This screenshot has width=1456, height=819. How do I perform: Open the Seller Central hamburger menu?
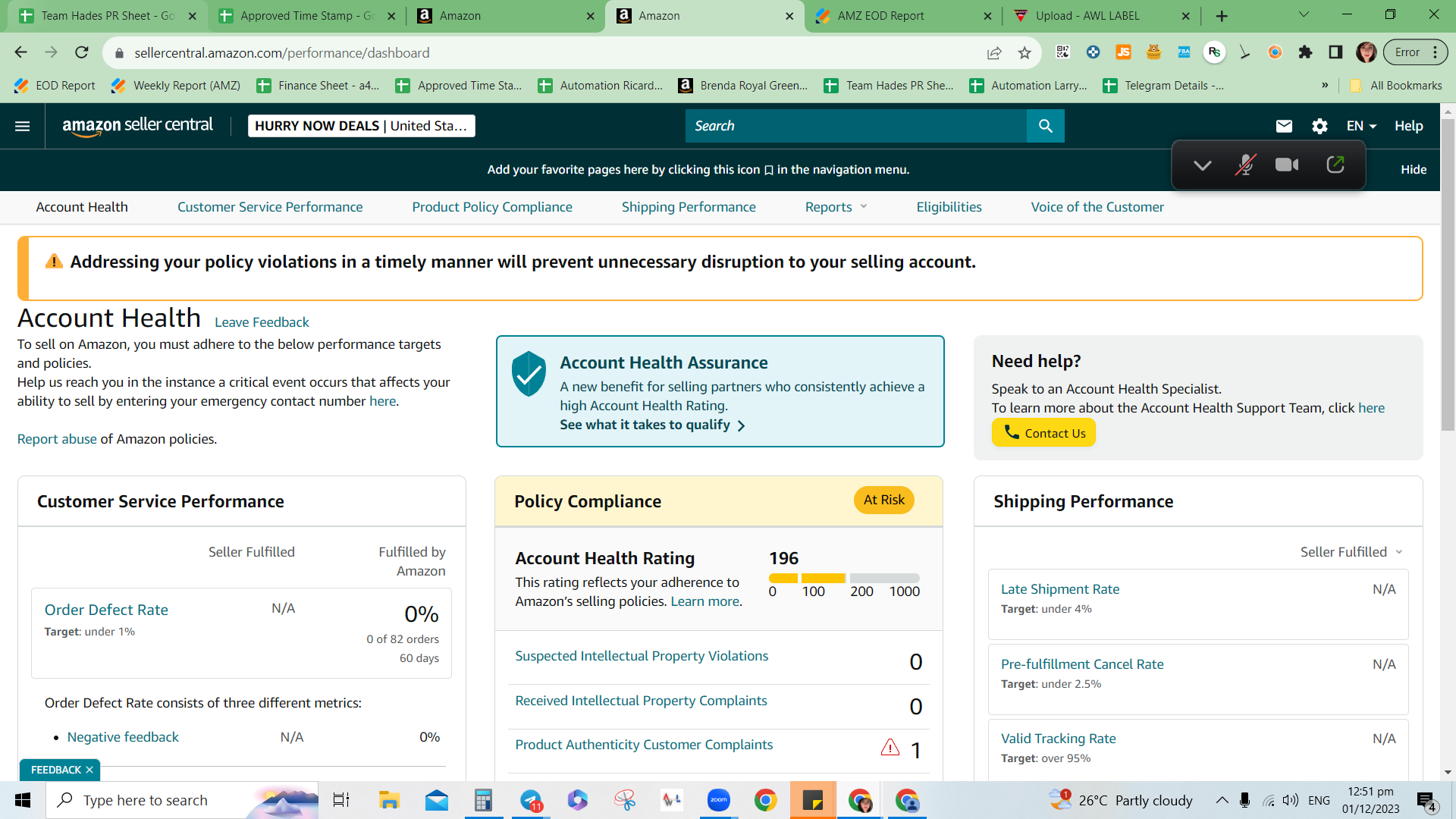(23, 126)
